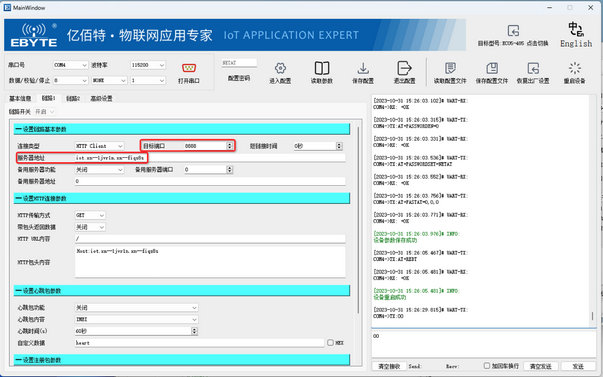Click the 清空接收 button
Image resolution: width=603 pixels, height=377 pixels.
389,366
